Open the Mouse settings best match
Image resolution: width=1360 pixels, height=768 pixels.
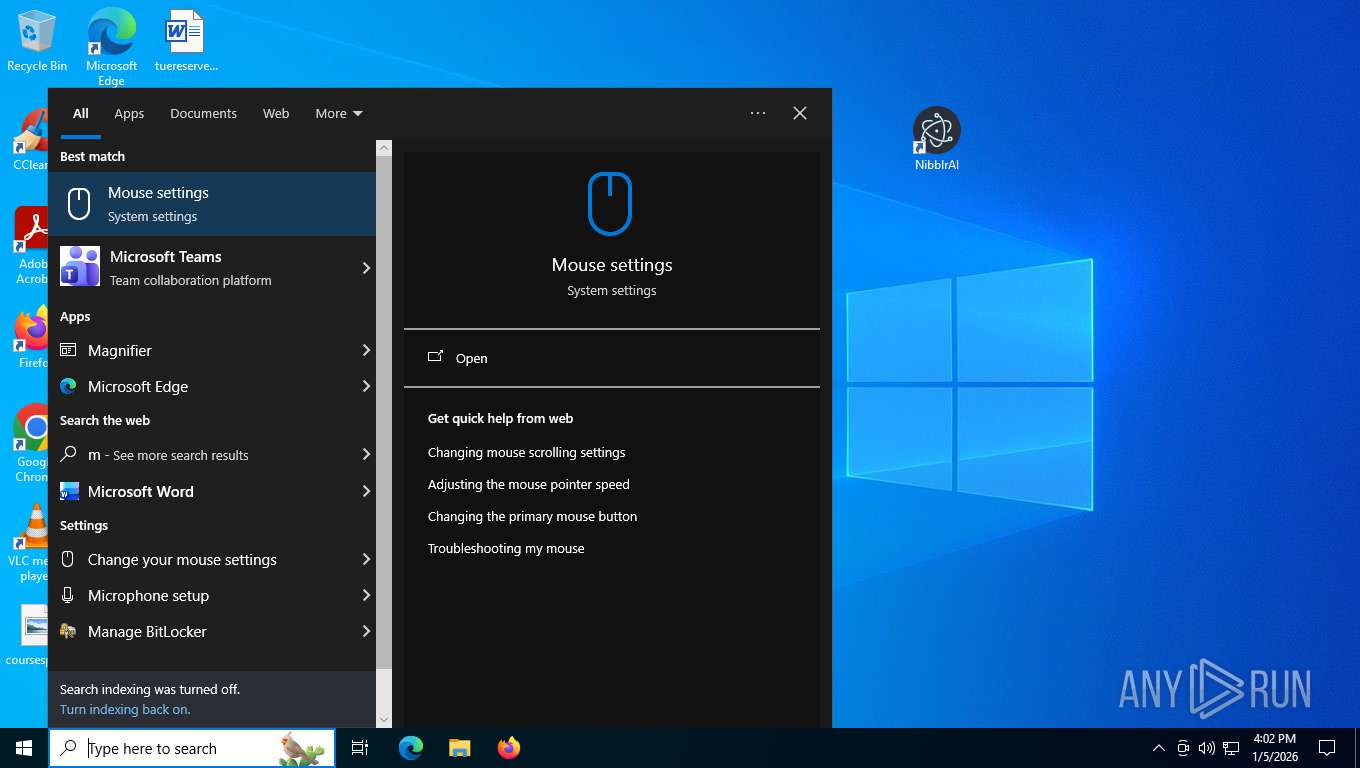pyautogui.click(x=212, y=204)
